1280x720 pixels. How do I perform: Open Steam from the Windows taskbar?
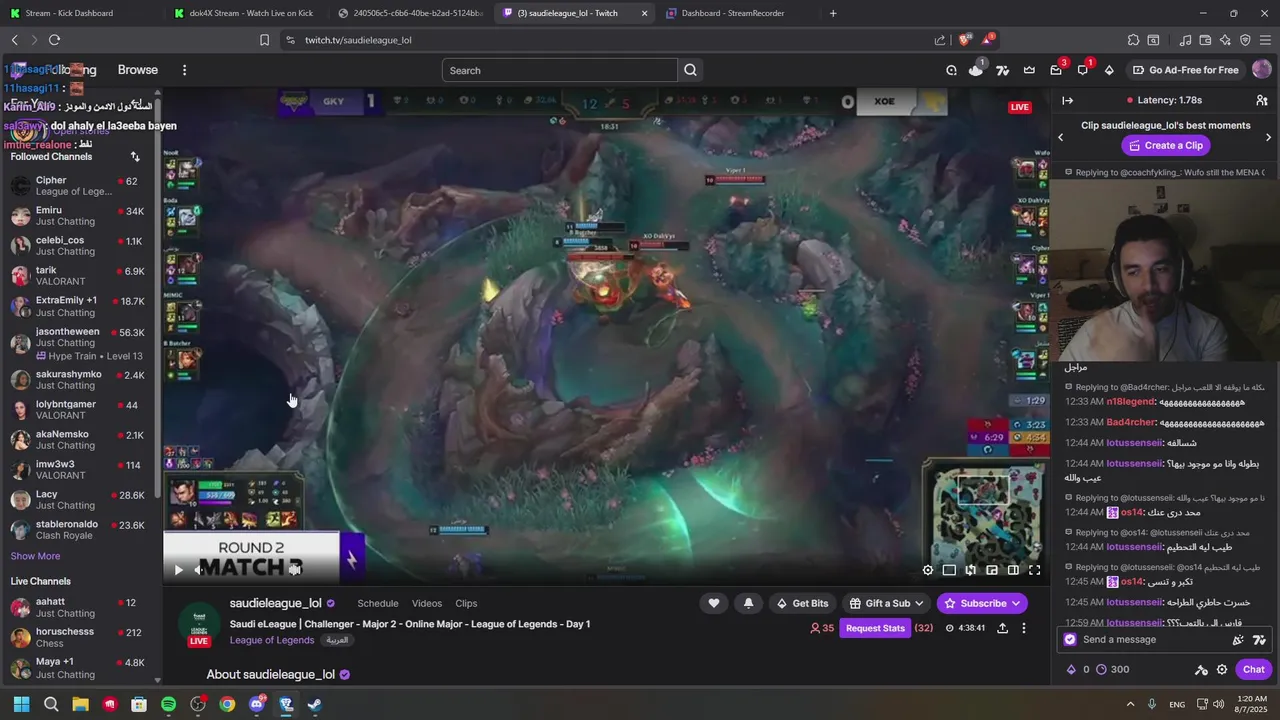pyautogui.click(x=314, y=704)
